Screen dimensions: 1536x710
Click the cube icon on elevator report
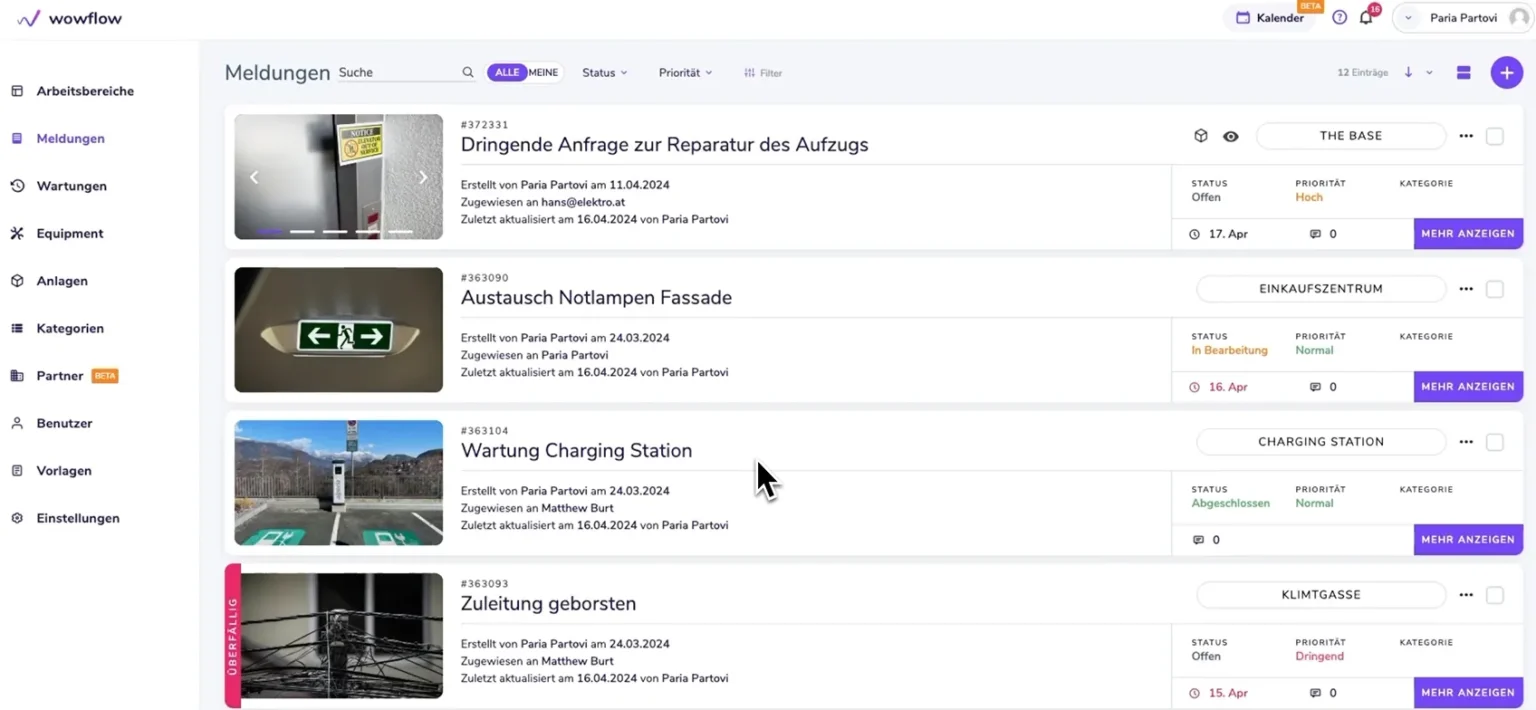1201,136
